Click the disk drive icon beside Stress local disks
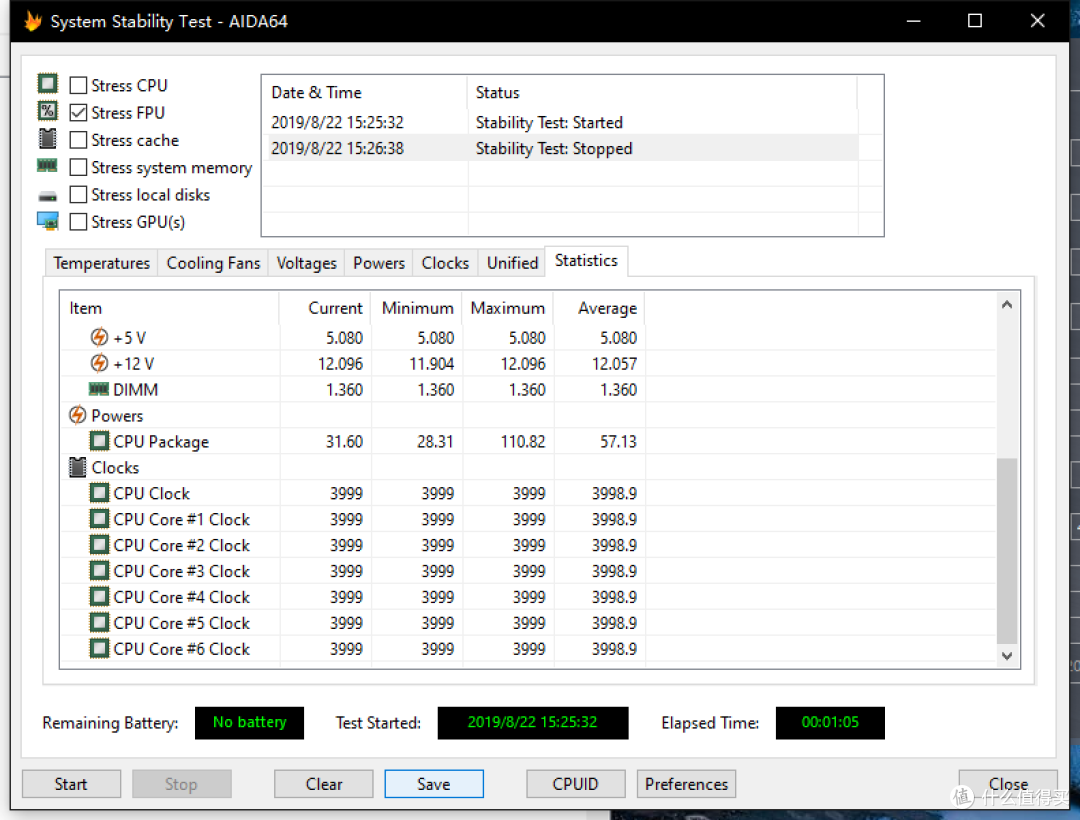 (48, 197)
